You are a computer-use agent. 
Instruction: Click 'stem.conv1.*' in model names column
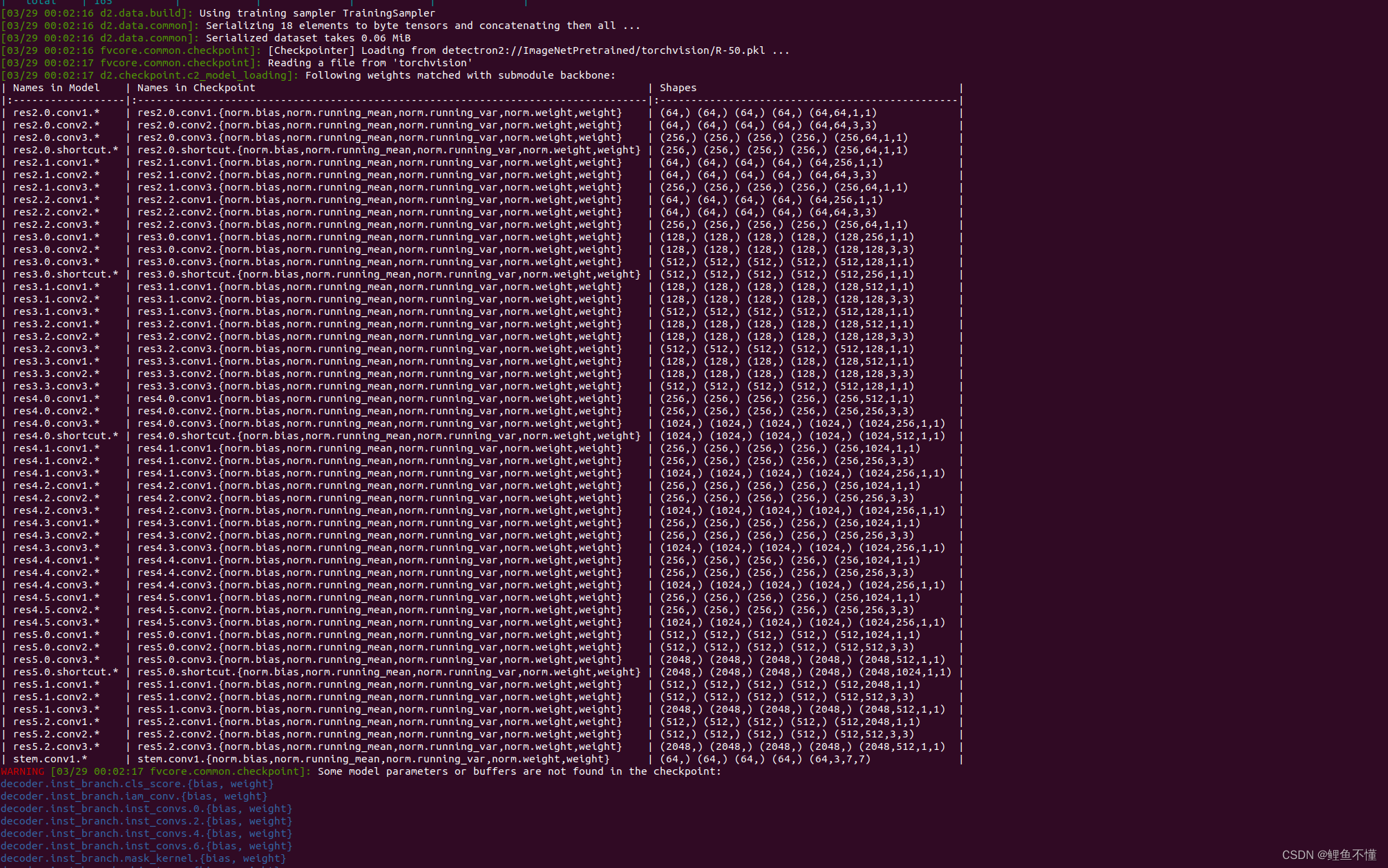pos(50,759)
